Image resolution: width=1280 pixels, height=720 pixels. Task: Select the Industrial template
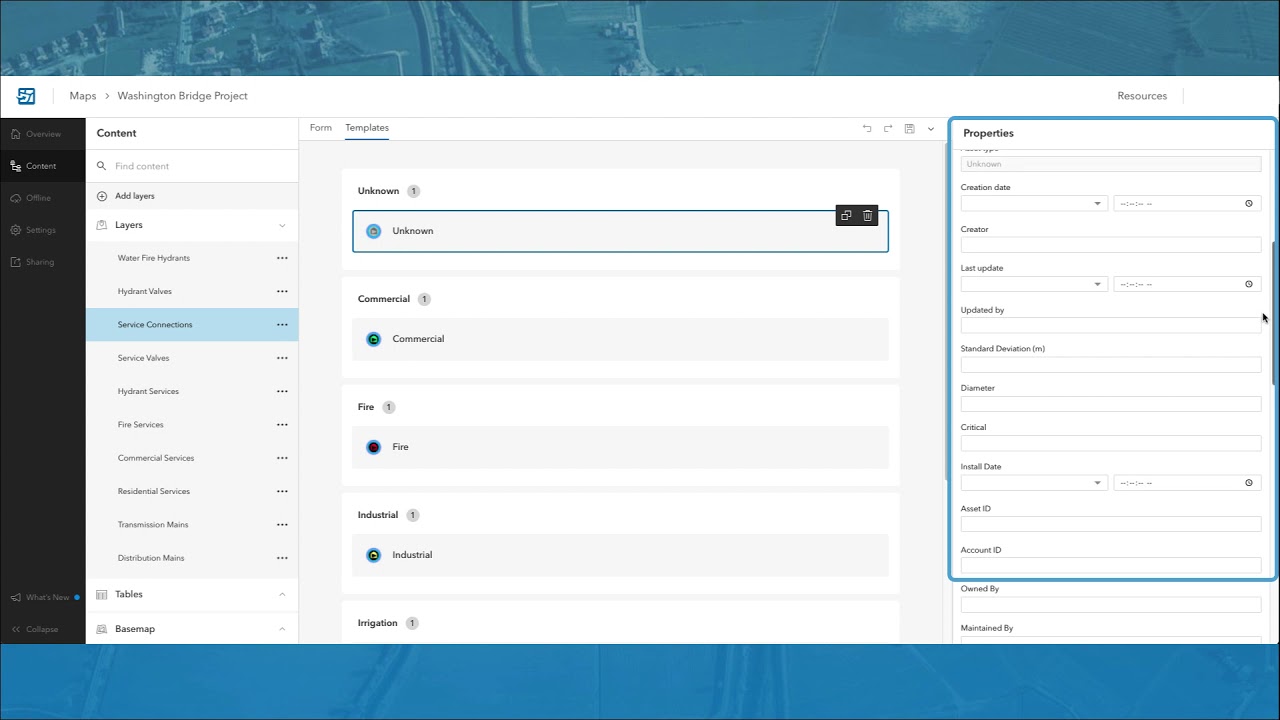click(x=620, y=555)
